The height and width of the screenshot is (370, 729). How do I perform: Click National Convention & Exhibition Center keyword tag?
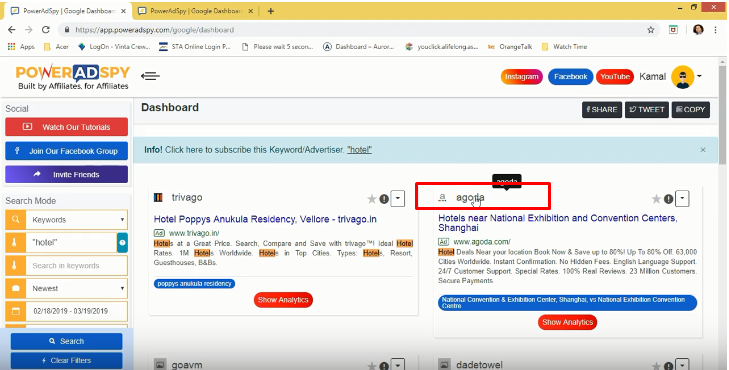tap(567, 303)
